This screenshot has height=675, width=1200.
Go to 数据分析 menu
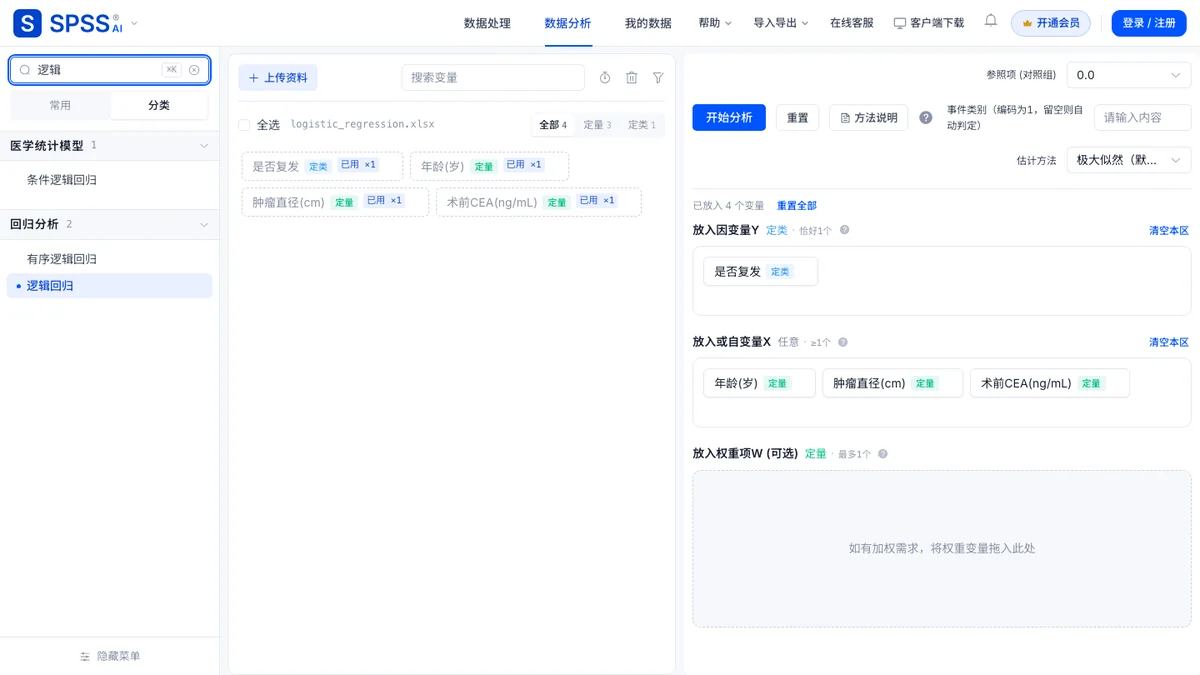coord(567,23)
